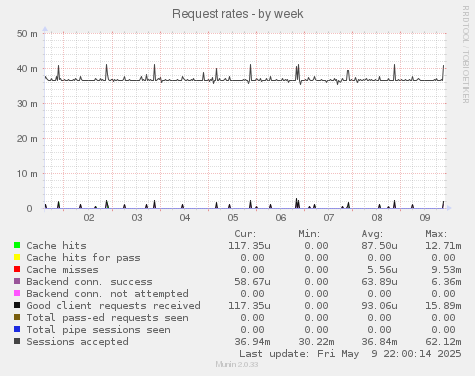Select the 'Good client requests received' label

click(x=114, y=306)
